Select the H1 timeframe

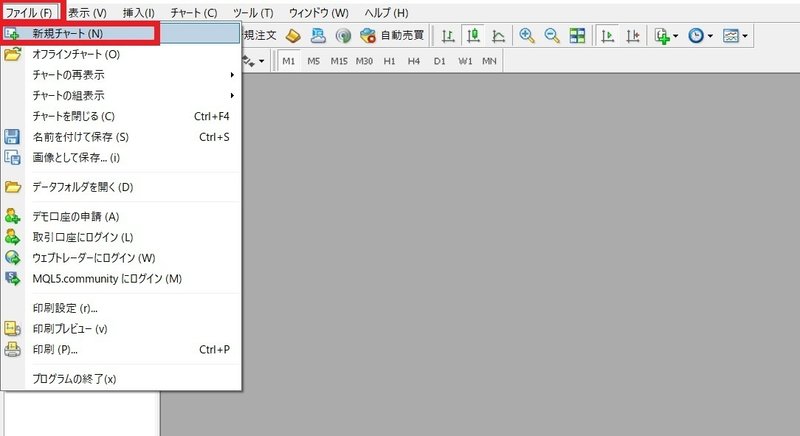pyautogui.click(x=389, y=61)
